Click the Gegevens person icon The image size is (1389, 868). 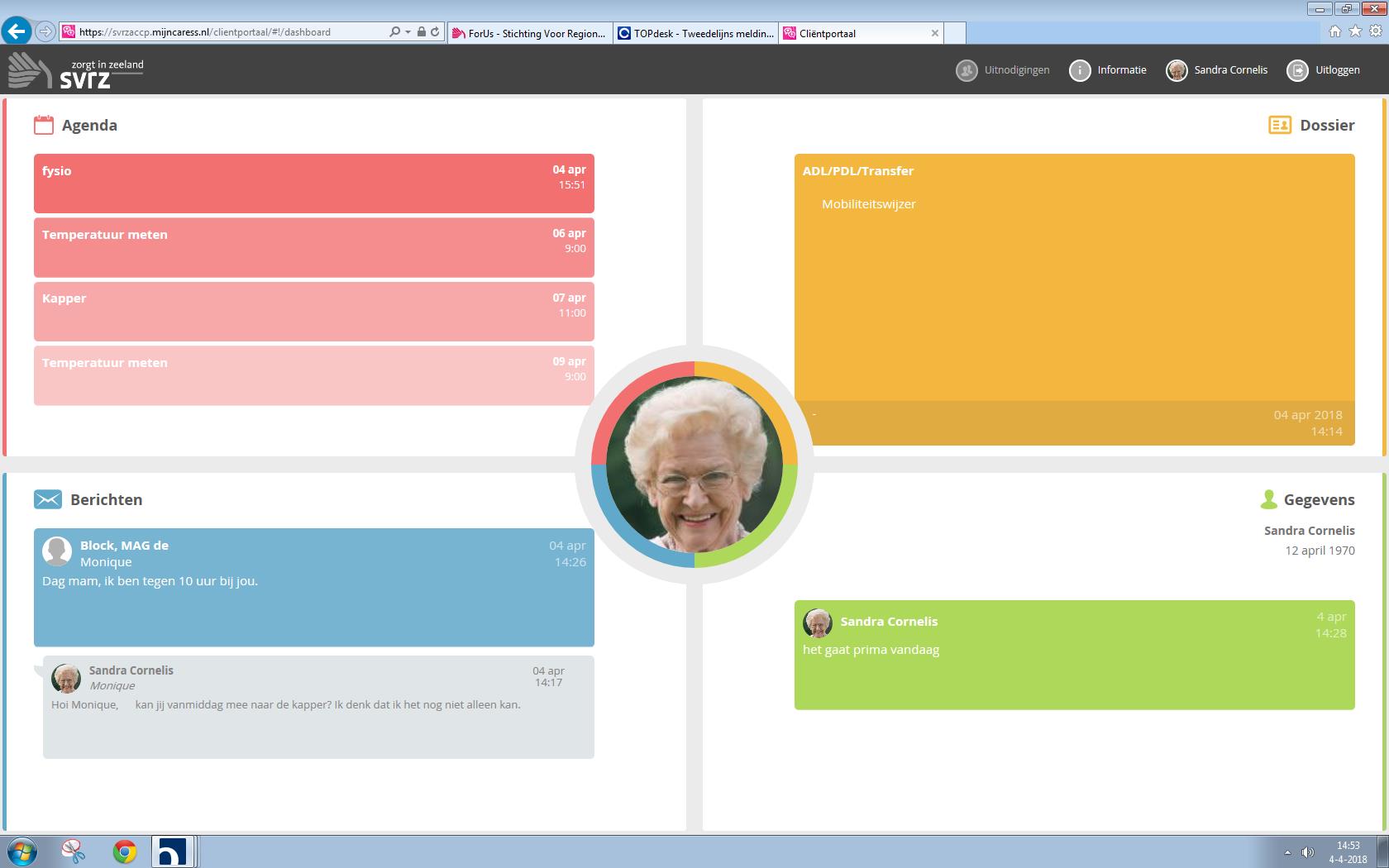pyautogui.click(x=1268, y=499)
